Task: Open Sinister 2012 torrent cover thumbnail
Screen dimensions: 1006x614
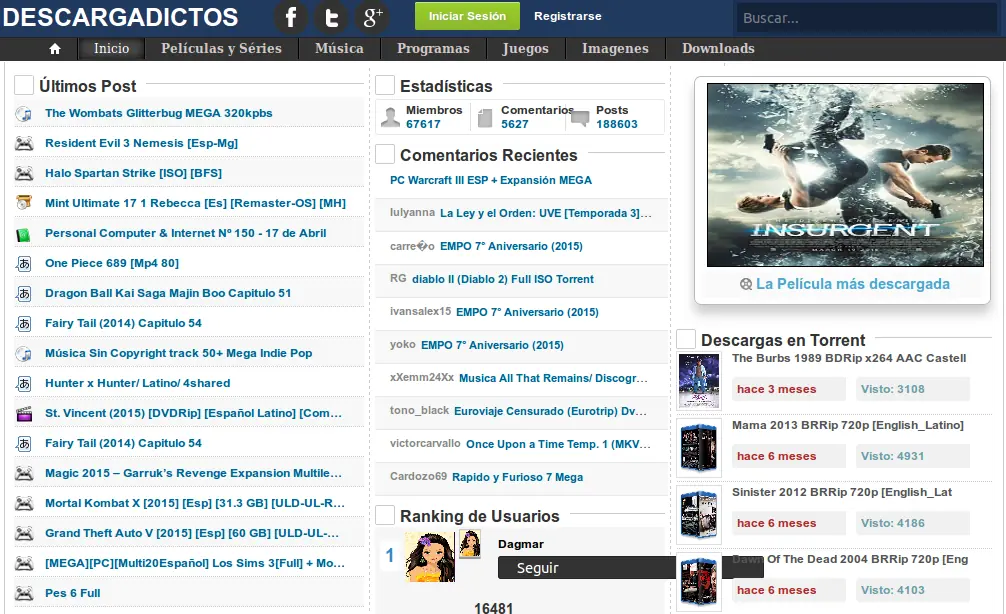Action: point(699,515)
